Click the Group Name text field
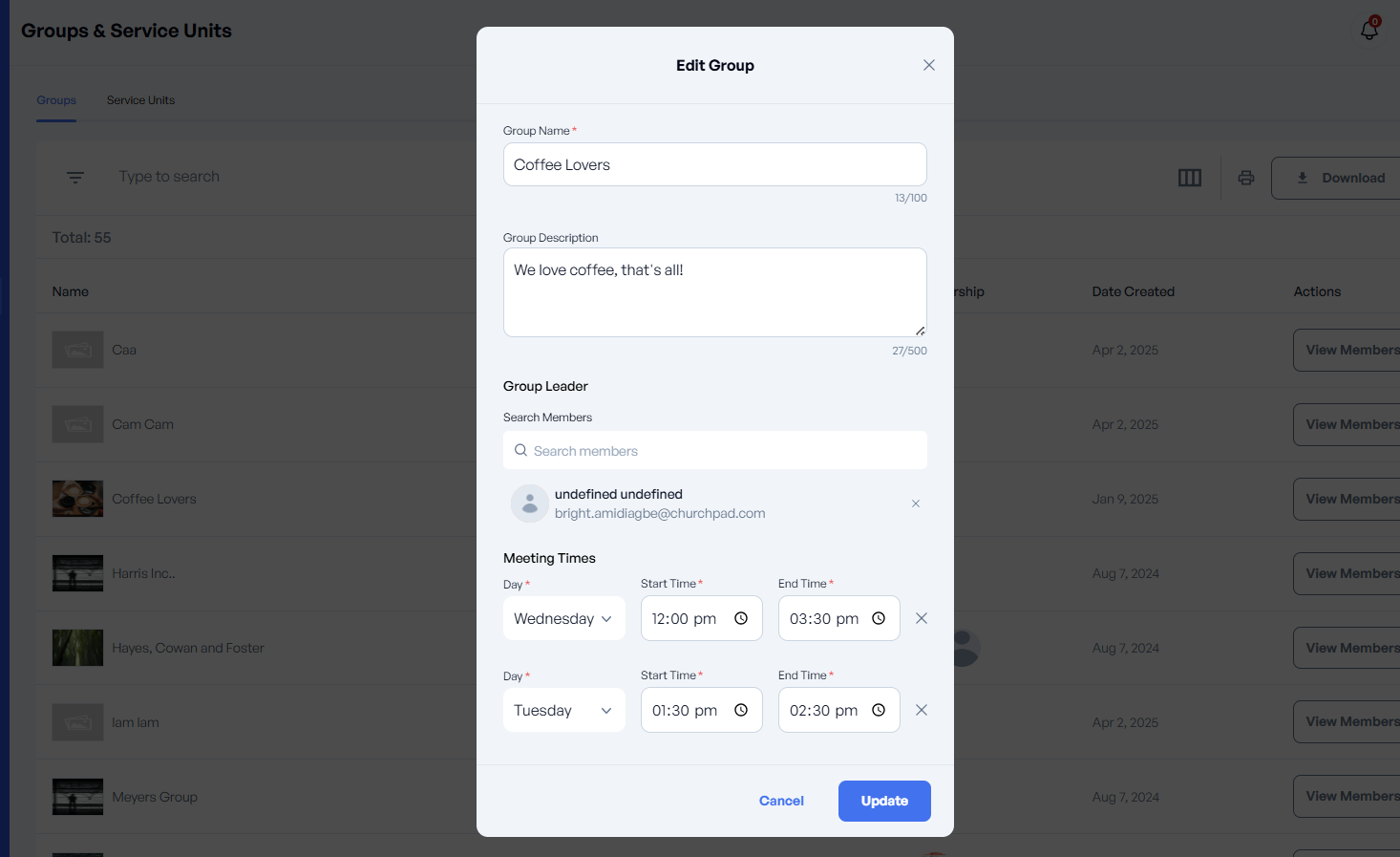Screen dimensions: 1400x857 click(x=714, y=164)
